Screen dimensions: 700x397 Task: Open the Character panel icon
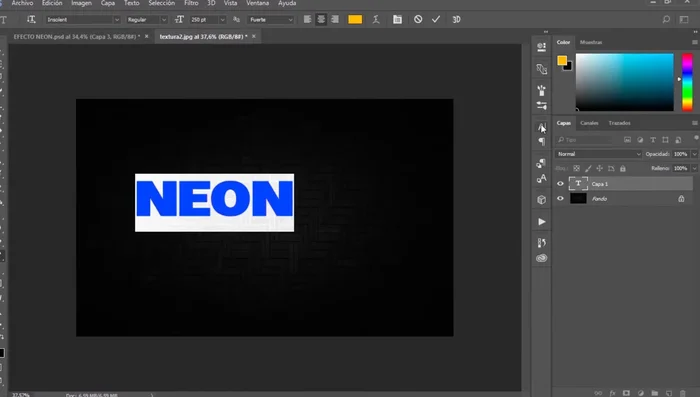click(542, 127)
